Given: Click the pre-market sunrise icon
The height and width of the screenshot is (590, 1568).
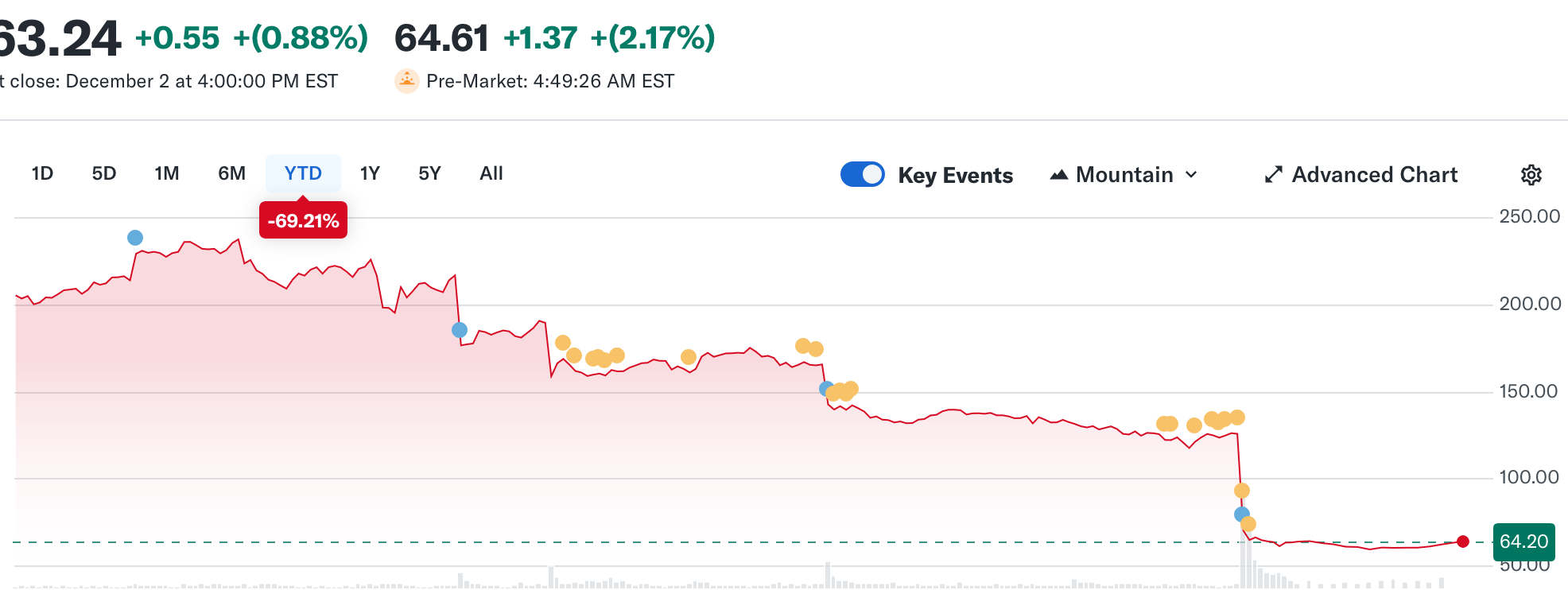Looking at the screenshot, I should (x=407, y=81).
